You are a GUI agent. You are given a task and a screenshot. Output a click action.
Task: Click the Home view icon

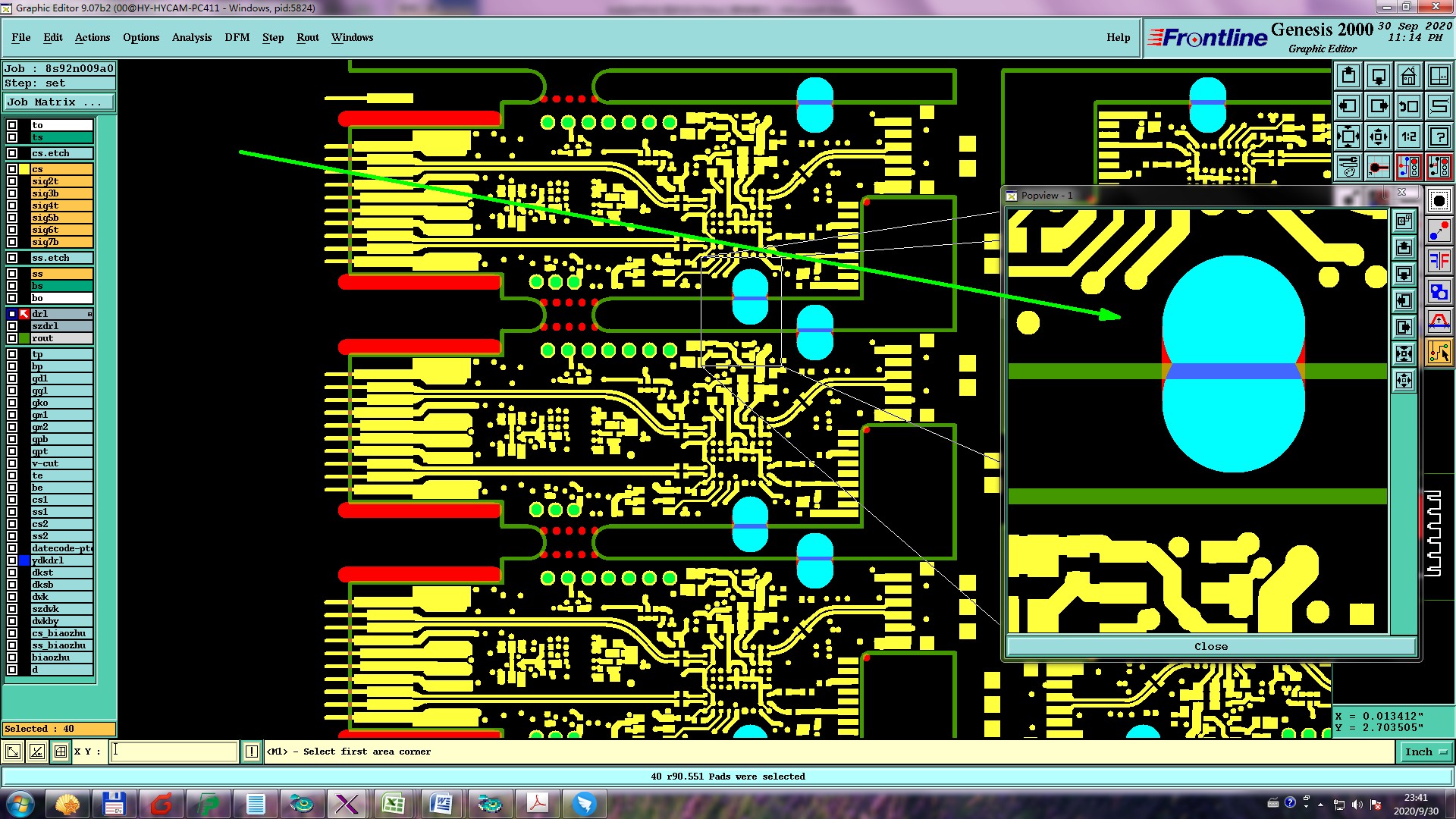point(1408,76)
